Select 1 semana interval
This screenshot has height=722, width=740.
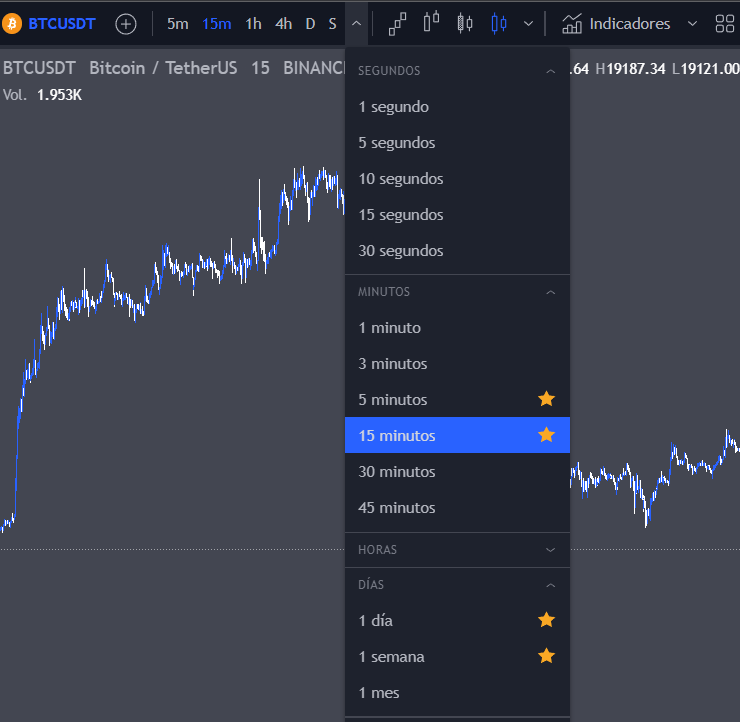click(457, 656)
